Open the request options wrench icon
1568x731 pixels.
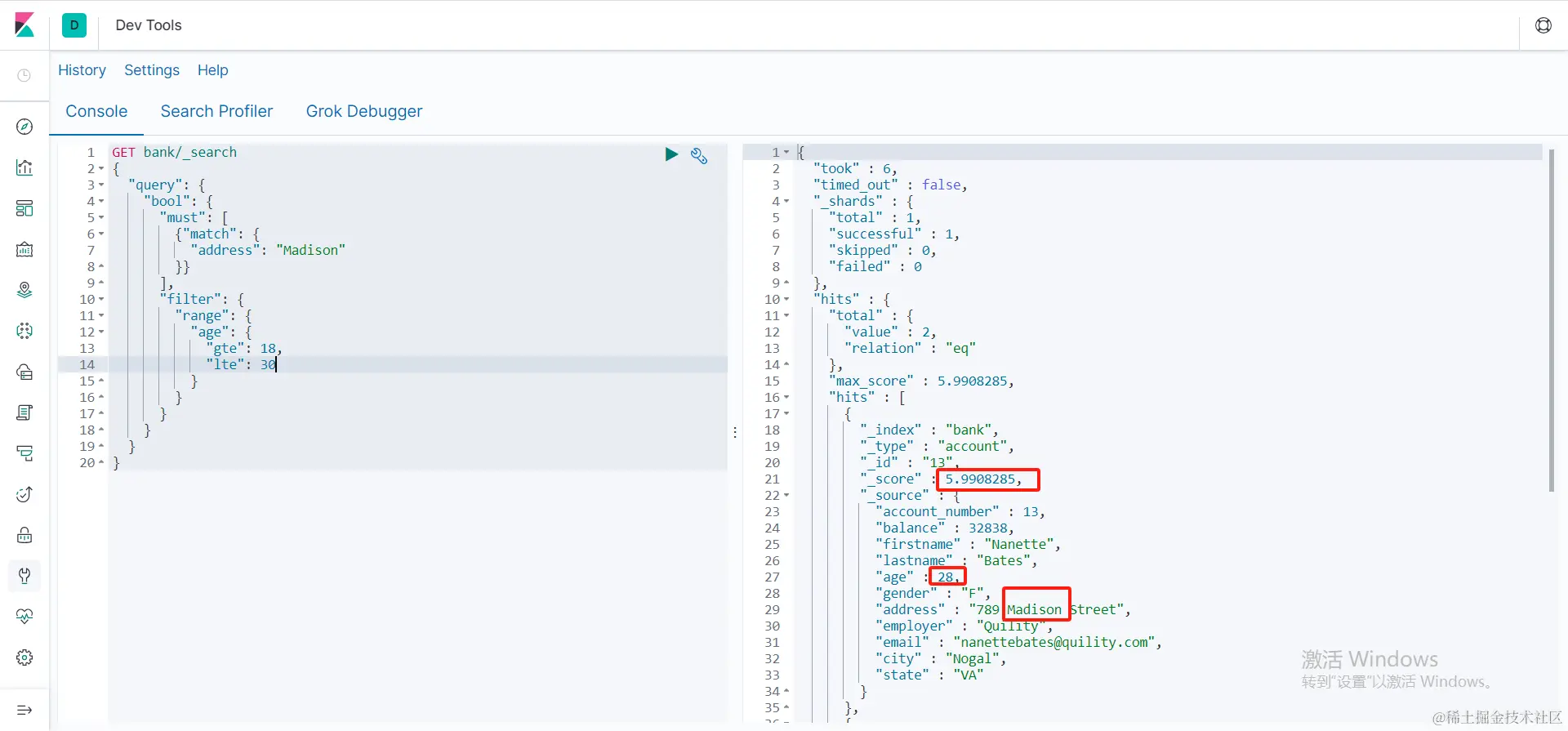(x=699, y=155)
